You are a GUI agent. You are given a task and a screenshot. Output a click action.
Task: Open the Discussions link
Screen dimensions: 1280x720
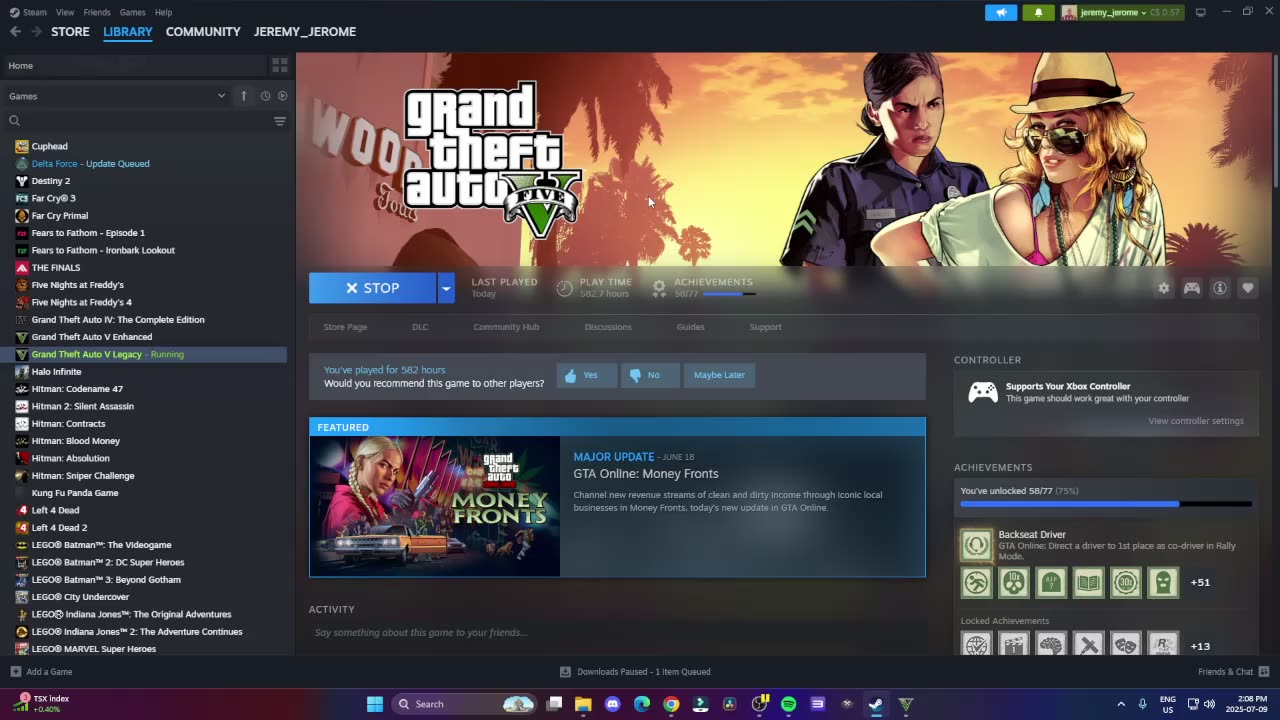pos(608,327)
